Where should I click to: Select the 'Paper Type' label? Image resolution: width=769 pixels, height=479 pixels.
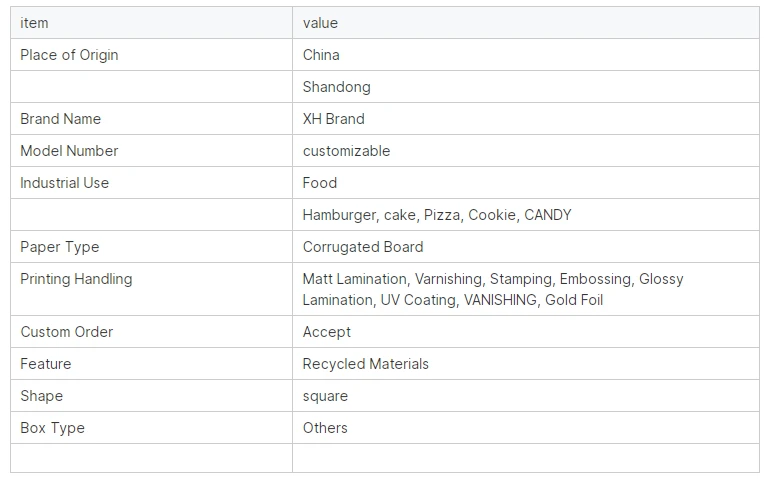[x=59, y=247]
